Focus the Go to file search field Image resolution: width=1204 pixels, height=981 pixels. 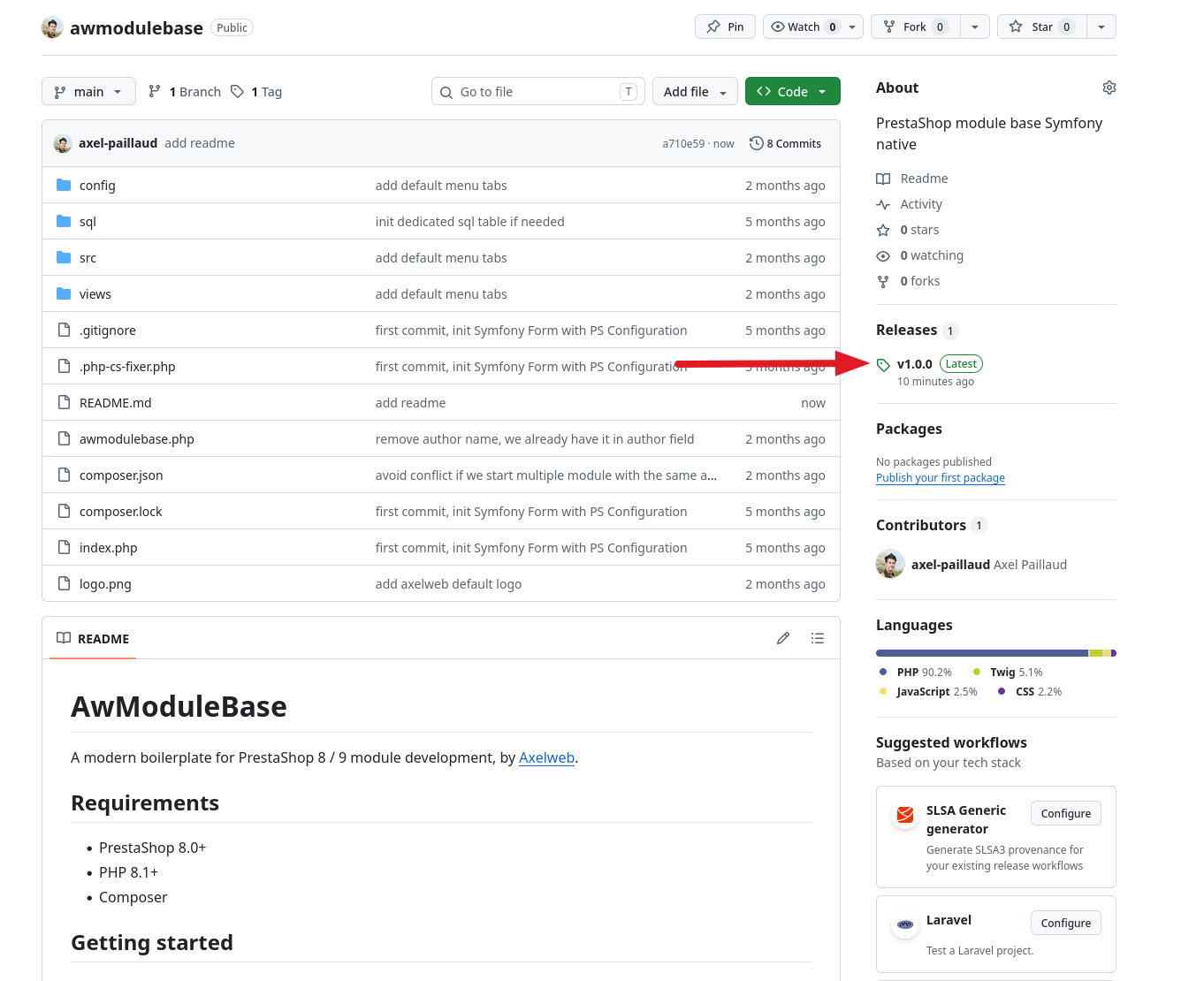point(537,91)
